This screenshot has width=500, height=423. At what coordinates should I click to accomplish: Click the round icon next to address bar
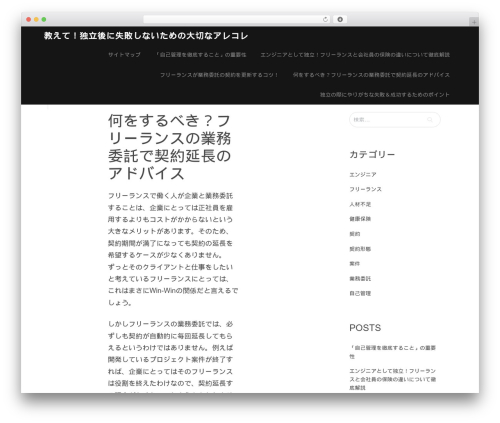[x=340, y=19]
